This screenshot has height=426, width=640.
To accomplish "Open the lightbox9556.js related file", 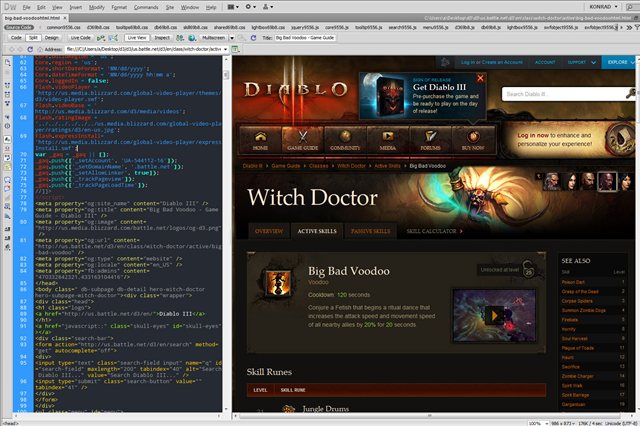I will [522, 27].
